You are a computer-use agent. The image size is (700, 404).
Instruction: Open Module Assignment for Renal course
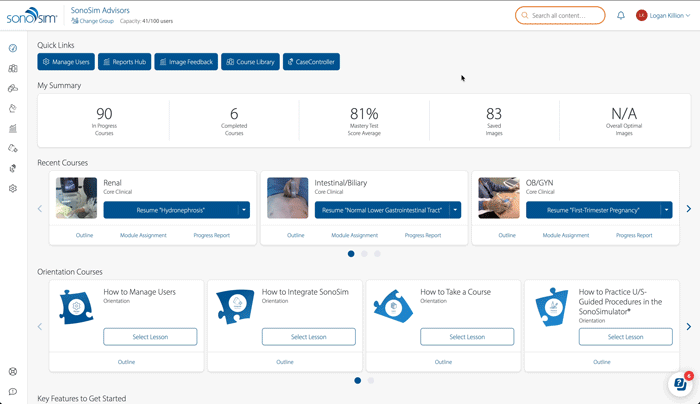click(x=143, y=235)
